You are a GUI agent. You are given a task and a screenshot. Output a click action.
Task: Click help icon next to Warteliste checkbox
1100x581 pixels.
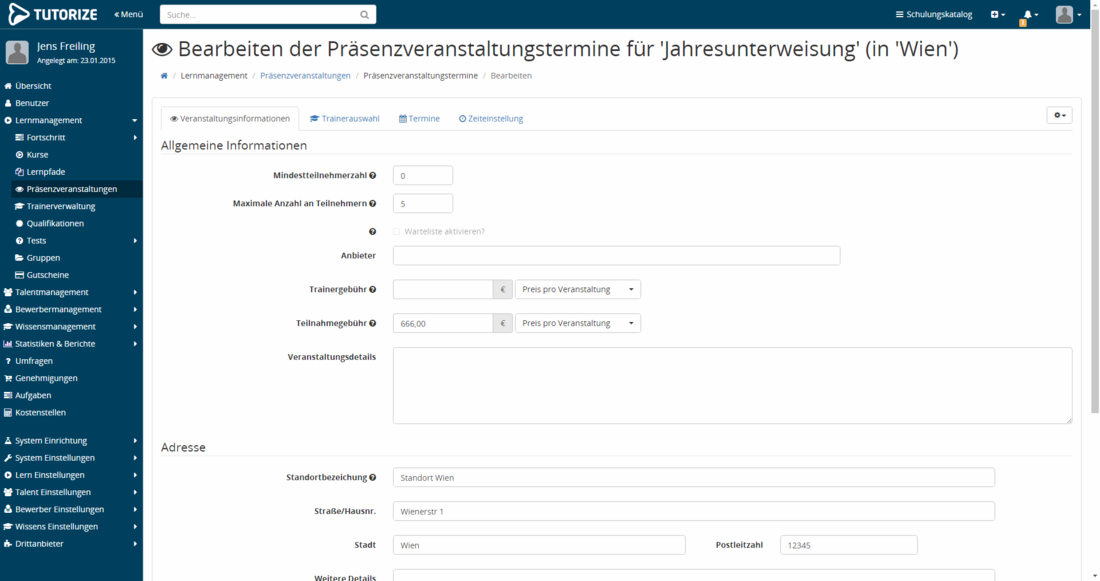point(373,232)
